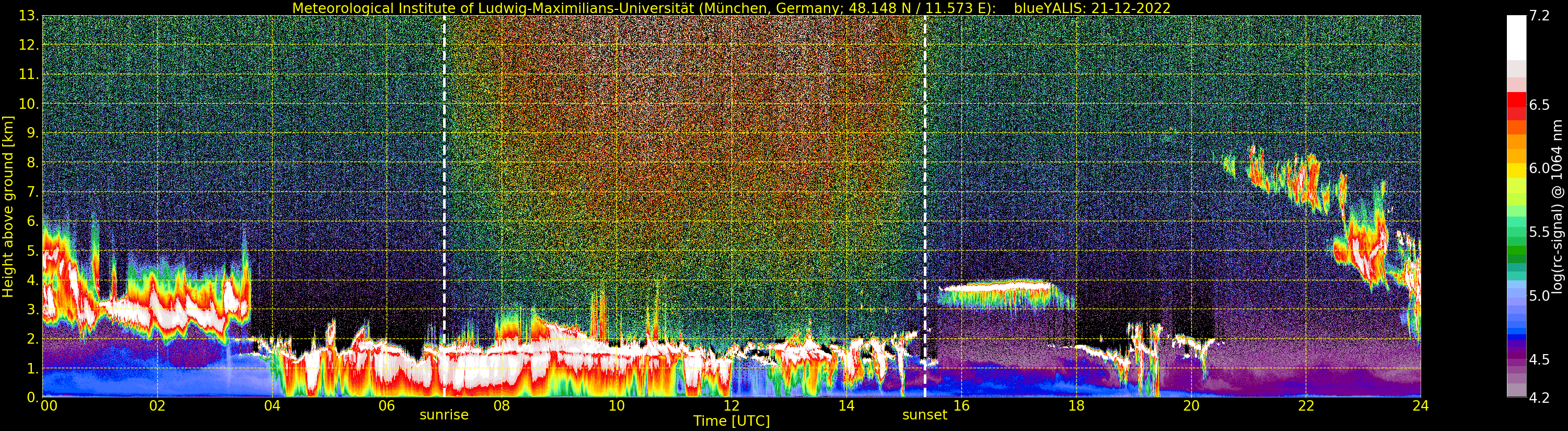The width and height of the screenshot is (1568, 431).
Task: Click the purple segment of the colorbar
Action: [1516, 357]
